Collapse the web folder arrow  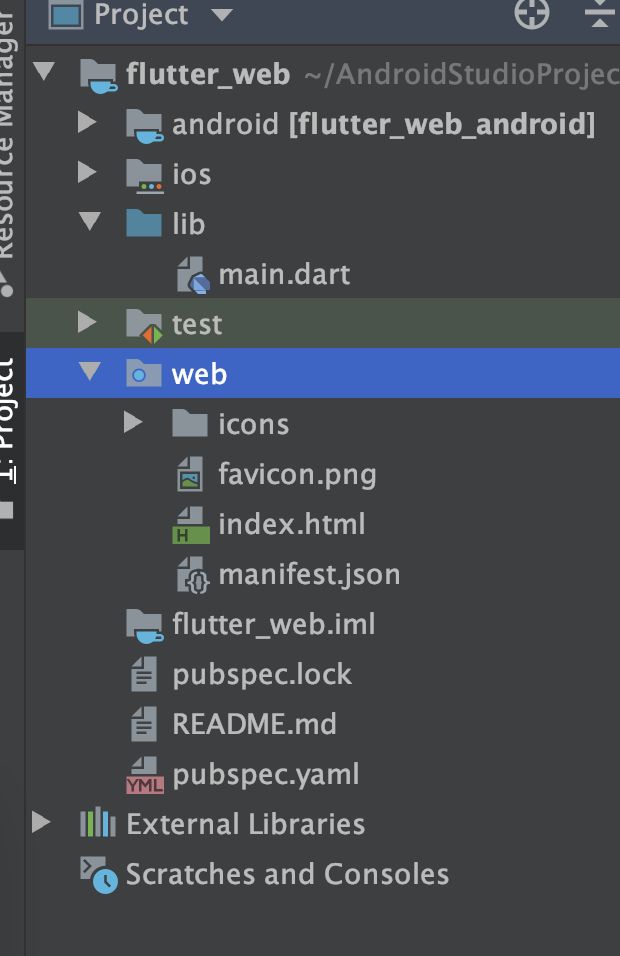click(90, 371)
